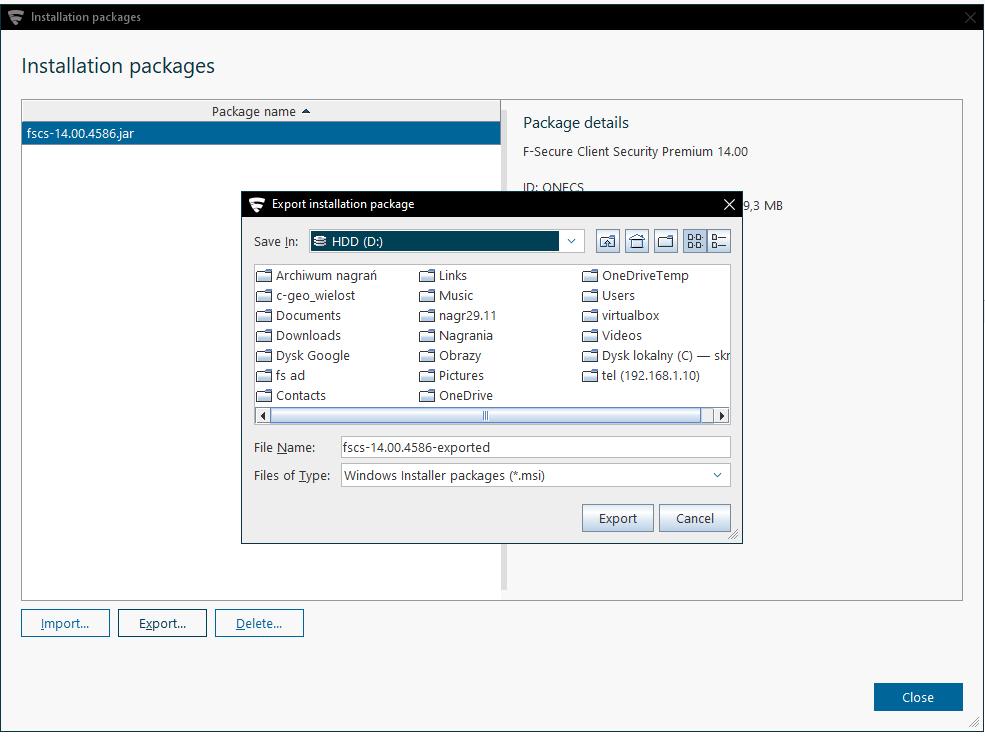
Task: Click into the File Name field
Action: point(535,447)
